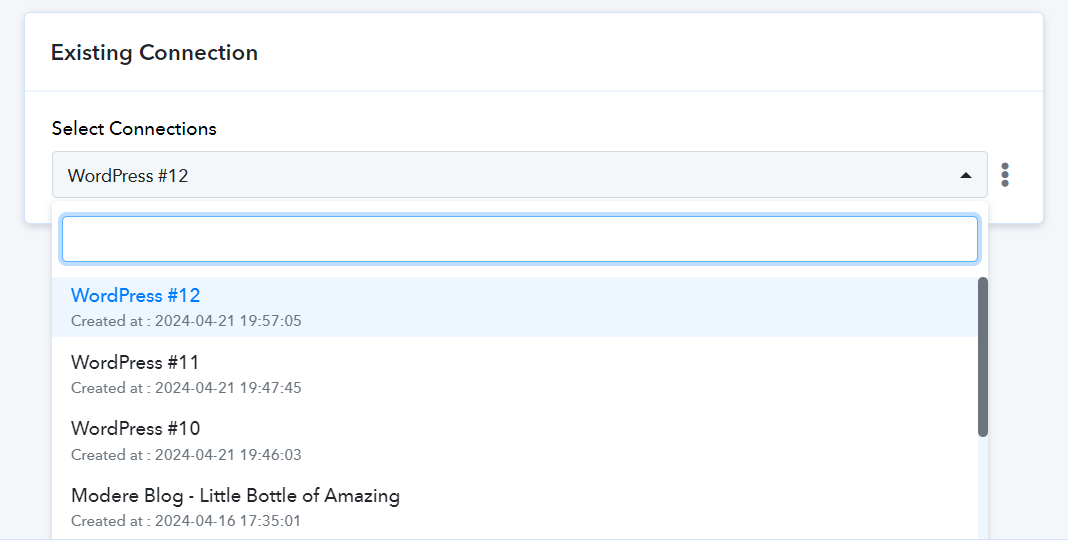Click the highlighted blue WordPress #12 title
This screenshot has width=1068, height=558.
click(136, 296)
